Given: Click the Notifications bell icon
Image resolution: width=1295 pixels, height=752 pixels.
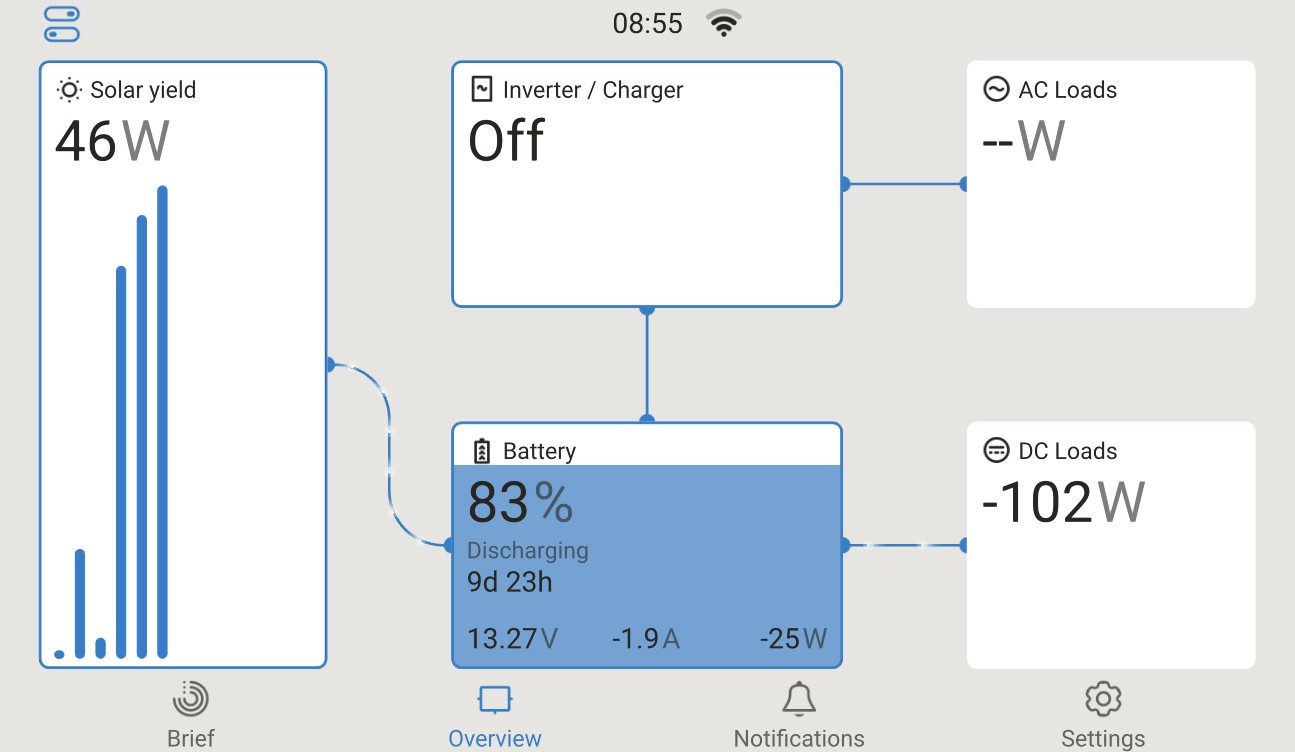Looking at the screenshot, I should (798, 699).
